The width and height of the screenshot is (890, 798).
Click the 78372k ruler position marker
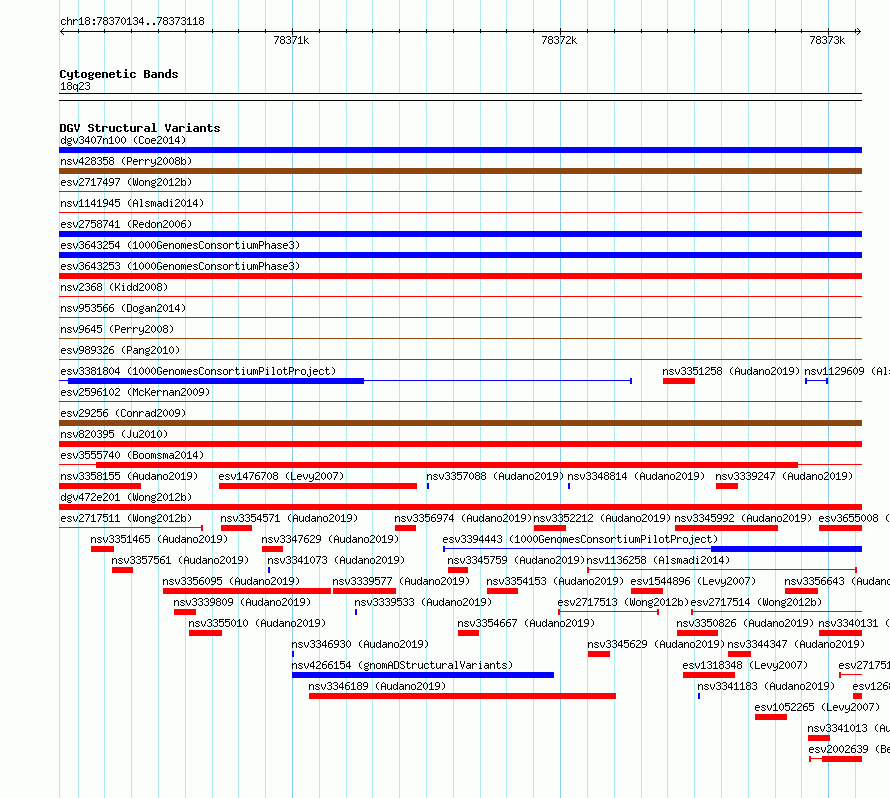point(559,40)
